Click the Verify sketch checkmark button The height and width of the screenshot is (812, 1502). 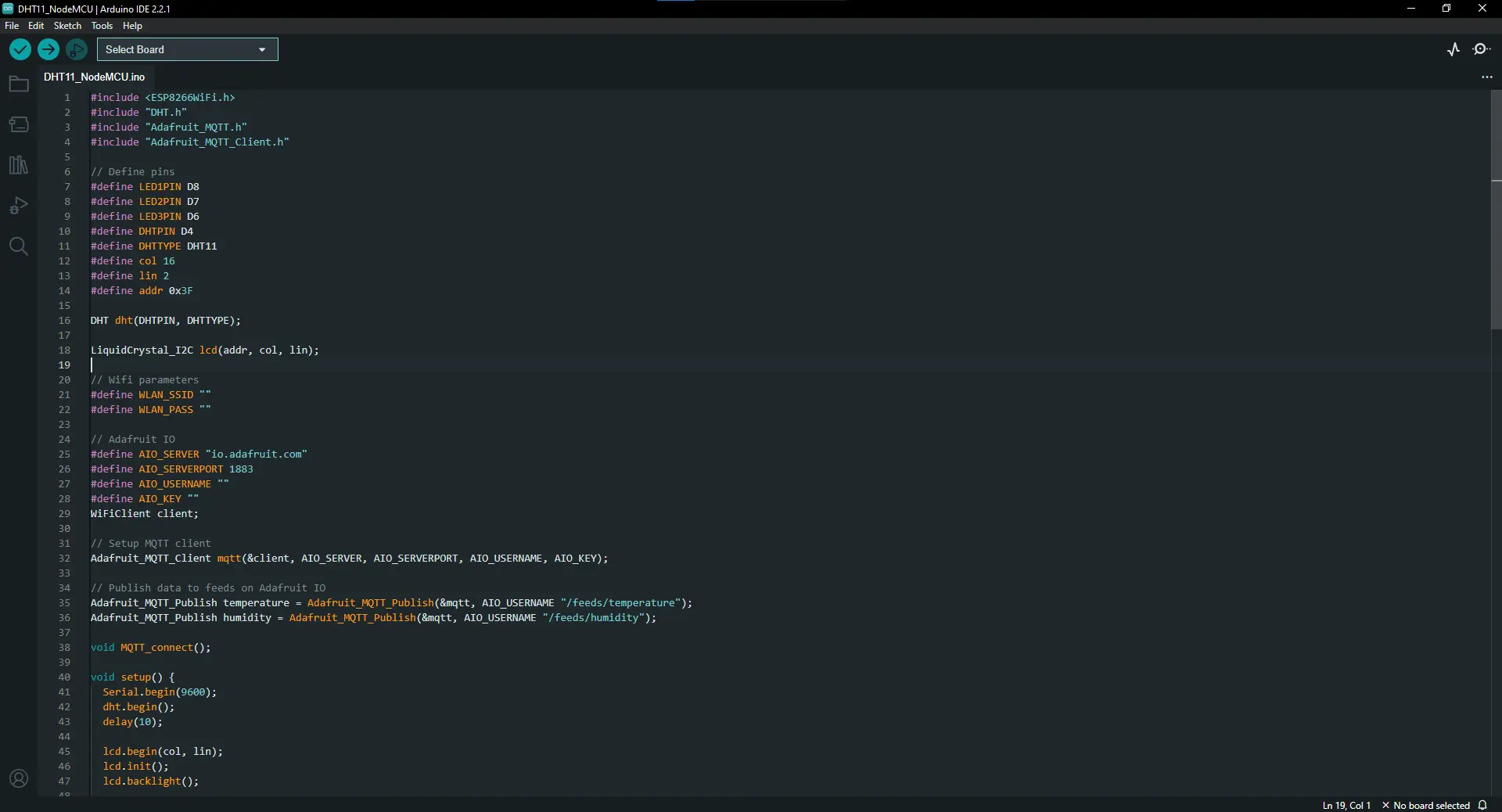[x=20, y=49]
